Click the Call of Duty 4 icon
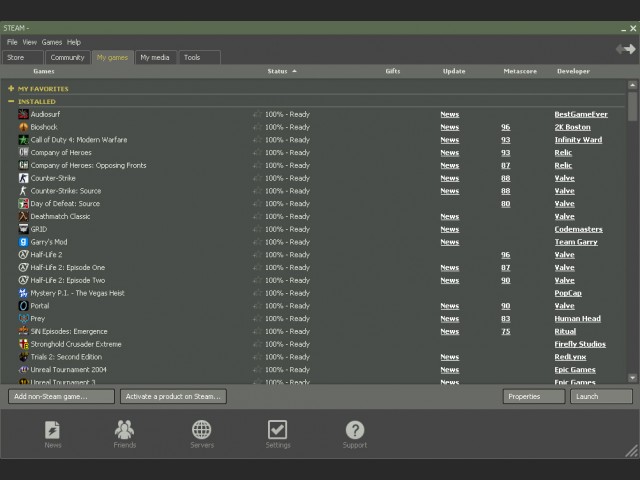This screenshot has height=480, width=640. 24,140
